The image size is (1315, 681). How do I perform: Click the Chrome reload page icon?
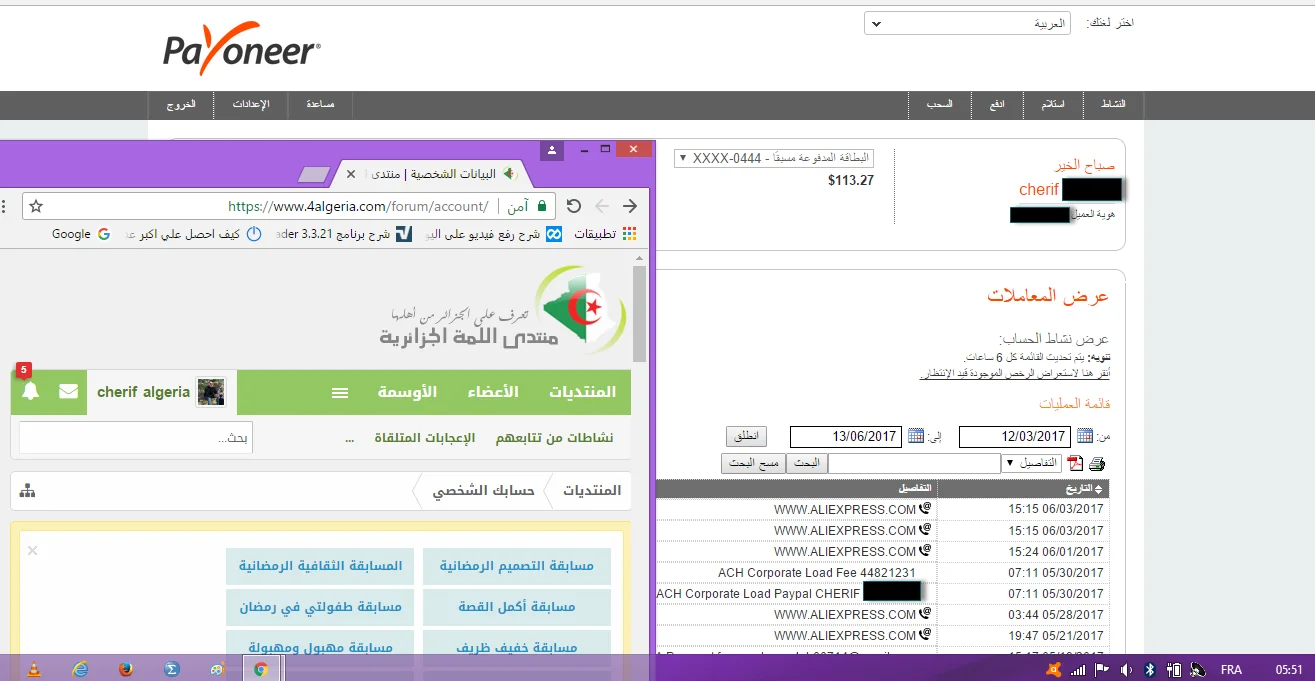[573, 206]
